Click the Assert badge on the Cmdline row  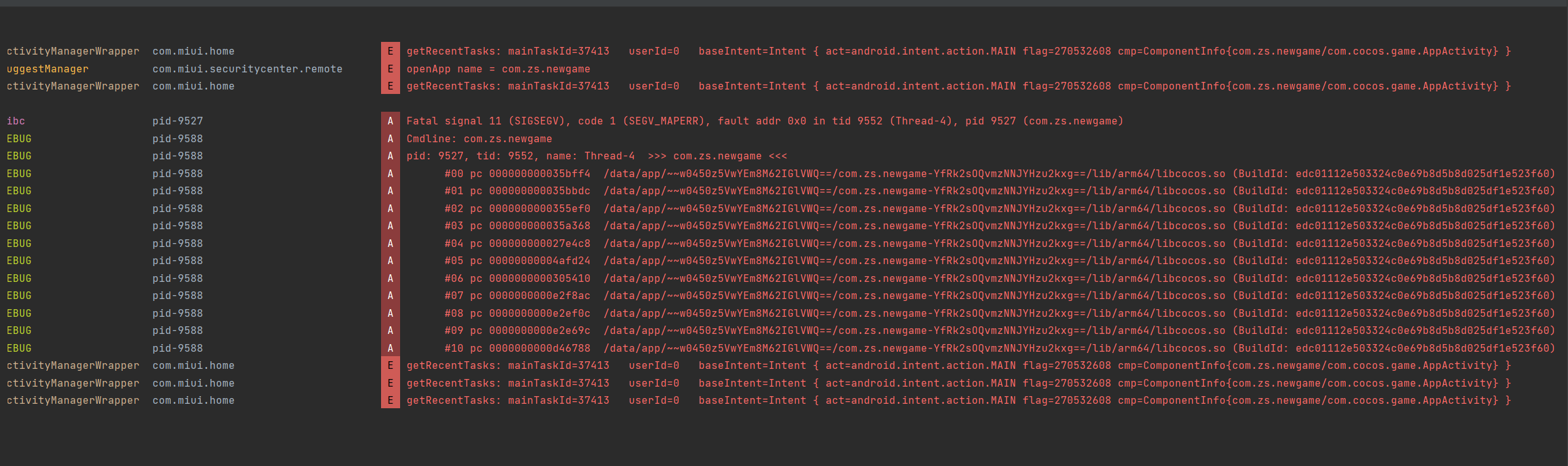pos(390,139)
